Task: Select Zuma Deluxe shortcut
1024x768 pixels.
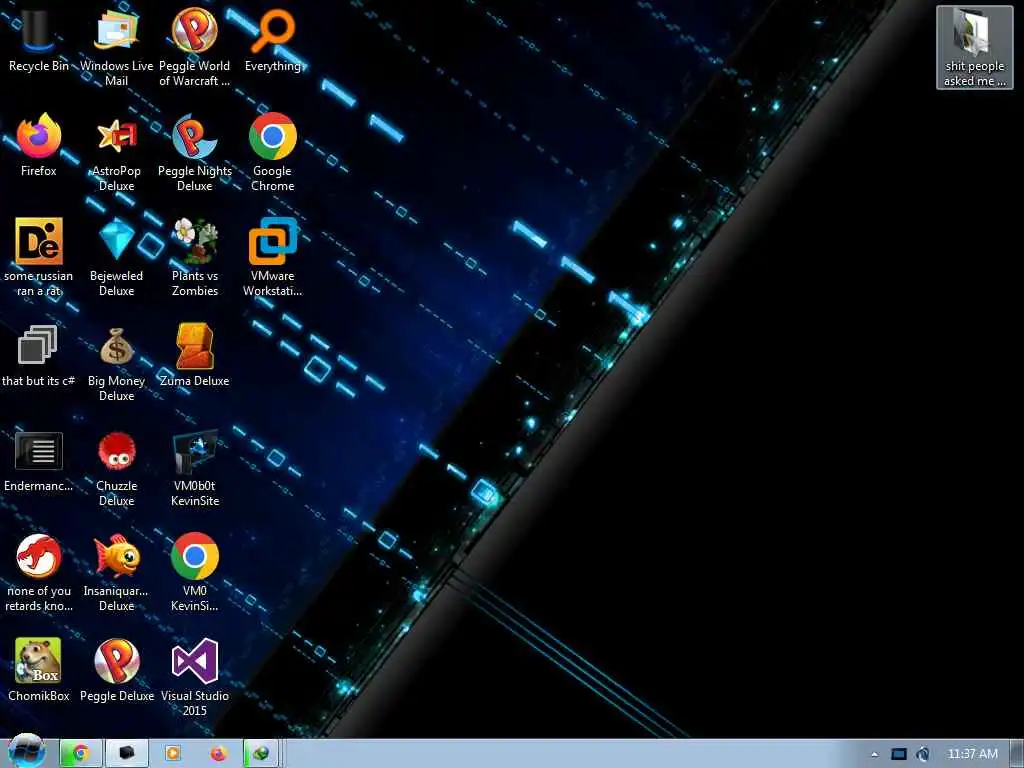Action: [x=195, y=355]
